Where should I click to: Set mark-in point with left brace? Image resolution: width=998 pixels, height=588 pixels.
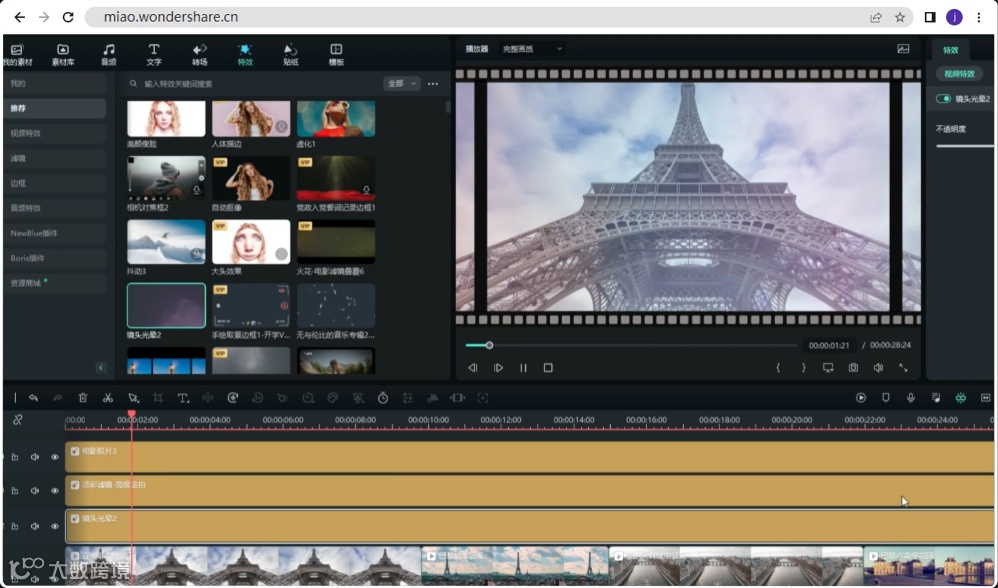tap(778, 368)
